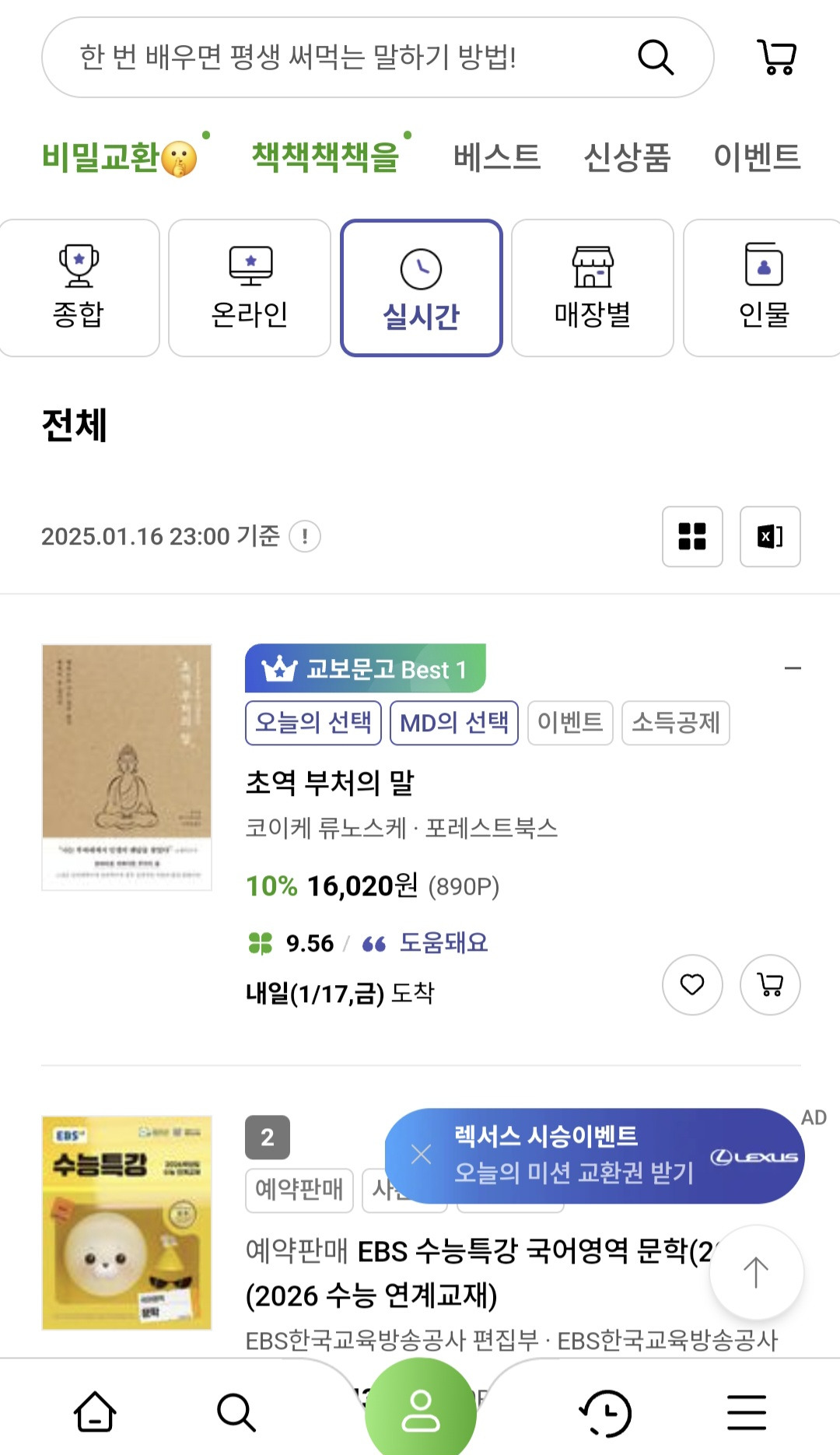Screen dimensions: 840x1455
Task: Open the 베스트 menu item
Action: coord(497,157)
